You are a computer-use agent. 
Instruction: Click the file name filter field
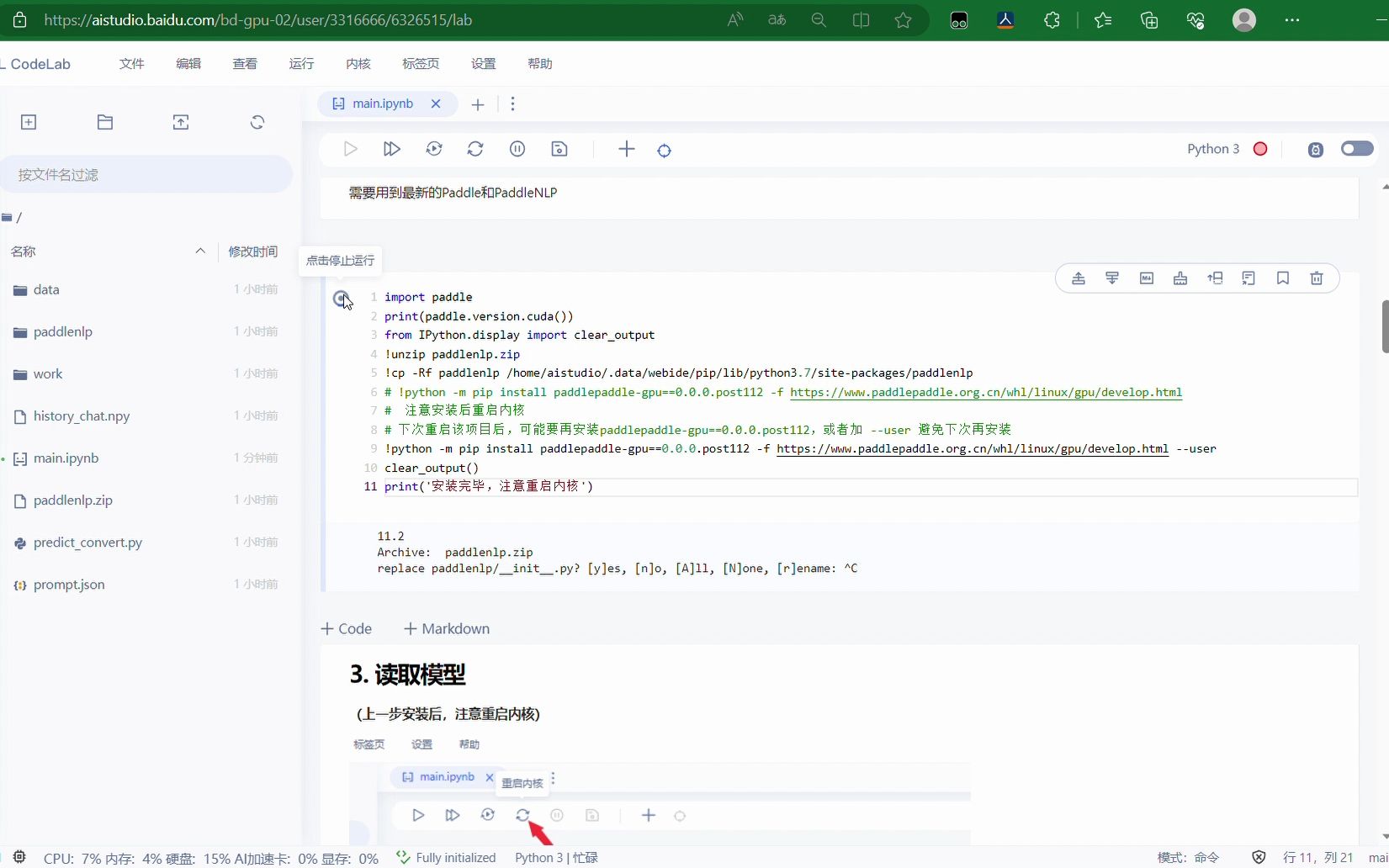(x=146, y=174)
